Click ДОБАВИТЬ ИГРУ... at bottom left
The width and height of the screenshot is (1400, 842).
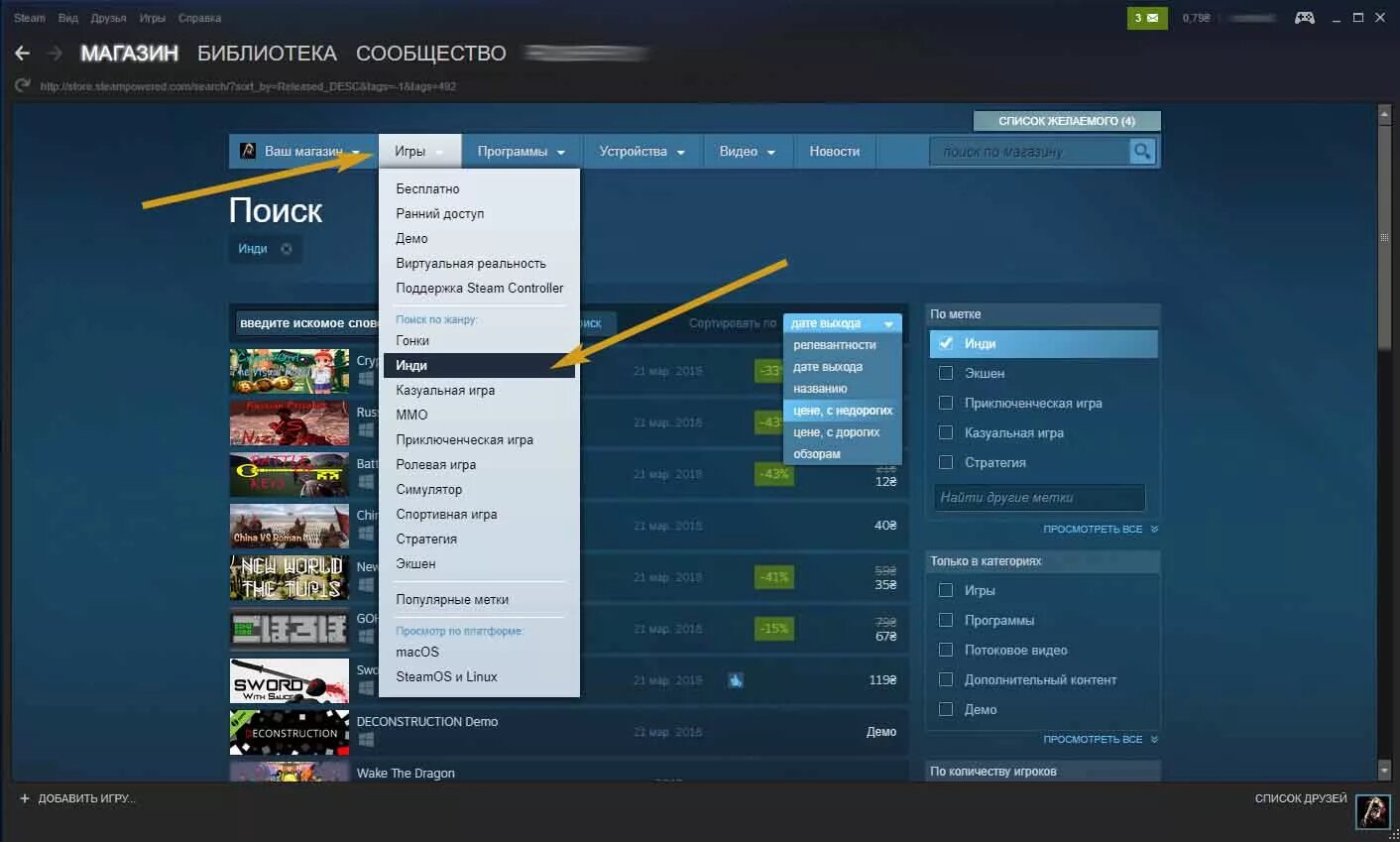click(x=86, y=798)
